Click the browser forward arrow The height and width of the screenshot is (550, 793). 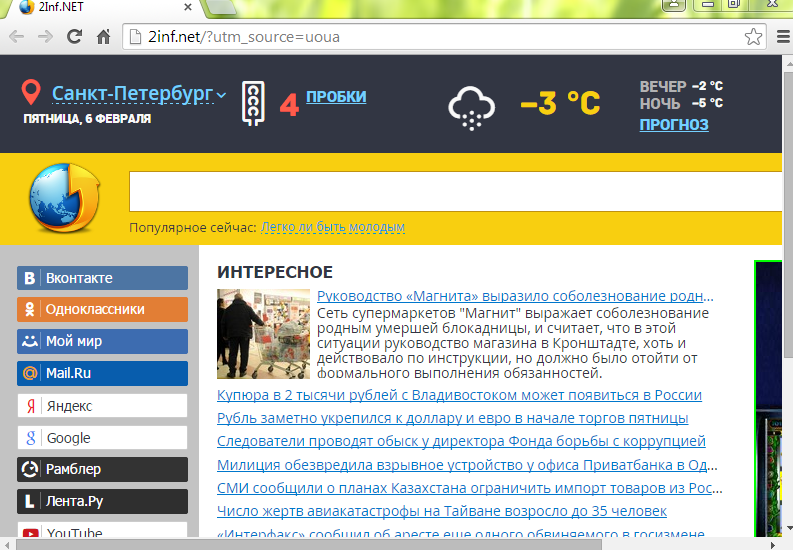pos(46,37)
